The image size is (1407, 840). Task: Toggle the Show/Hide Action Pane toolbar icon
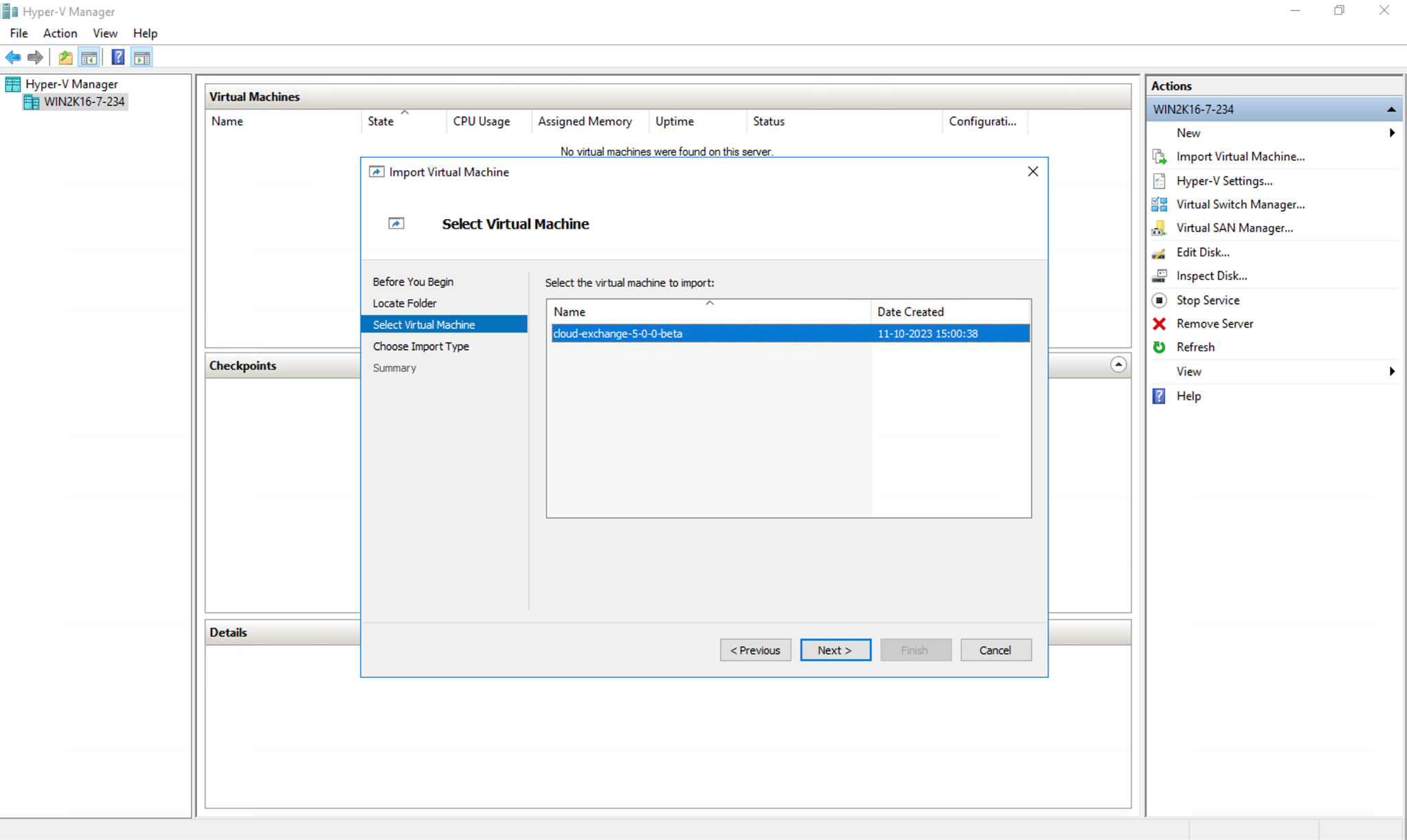point(142,58)
